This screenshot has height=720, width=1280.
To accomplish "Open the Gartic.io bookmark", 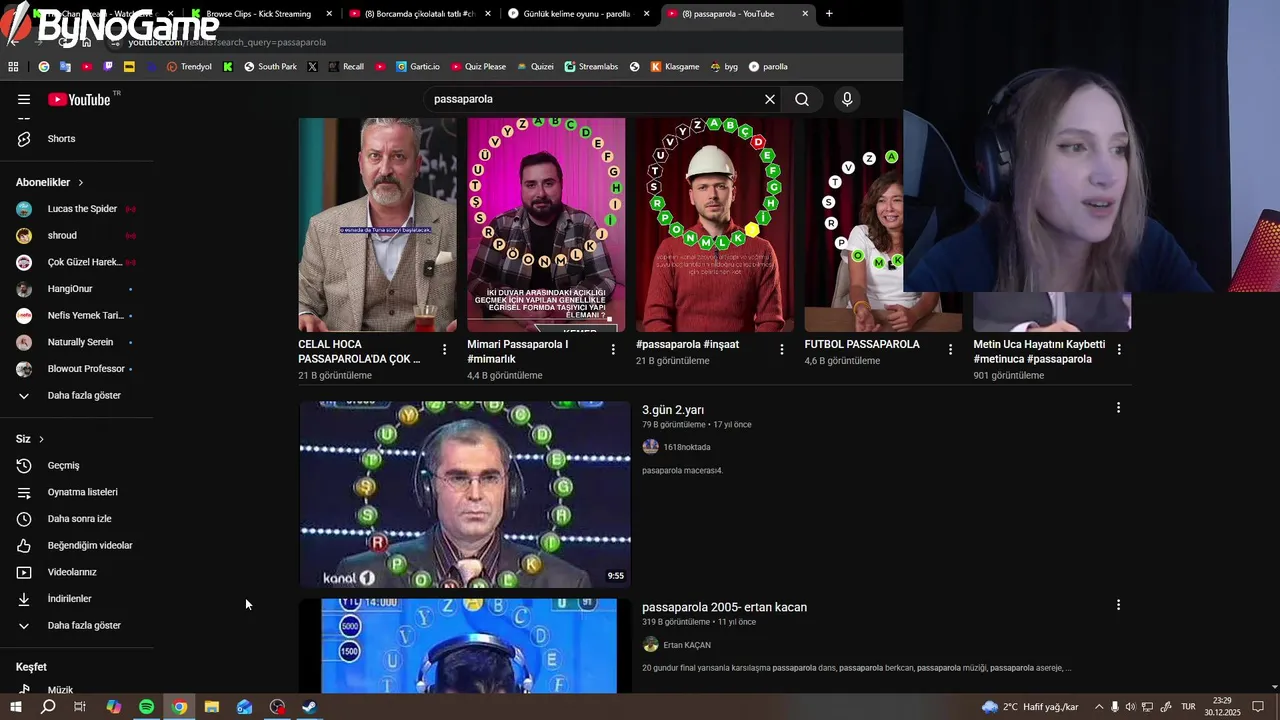I will point(417,67).
